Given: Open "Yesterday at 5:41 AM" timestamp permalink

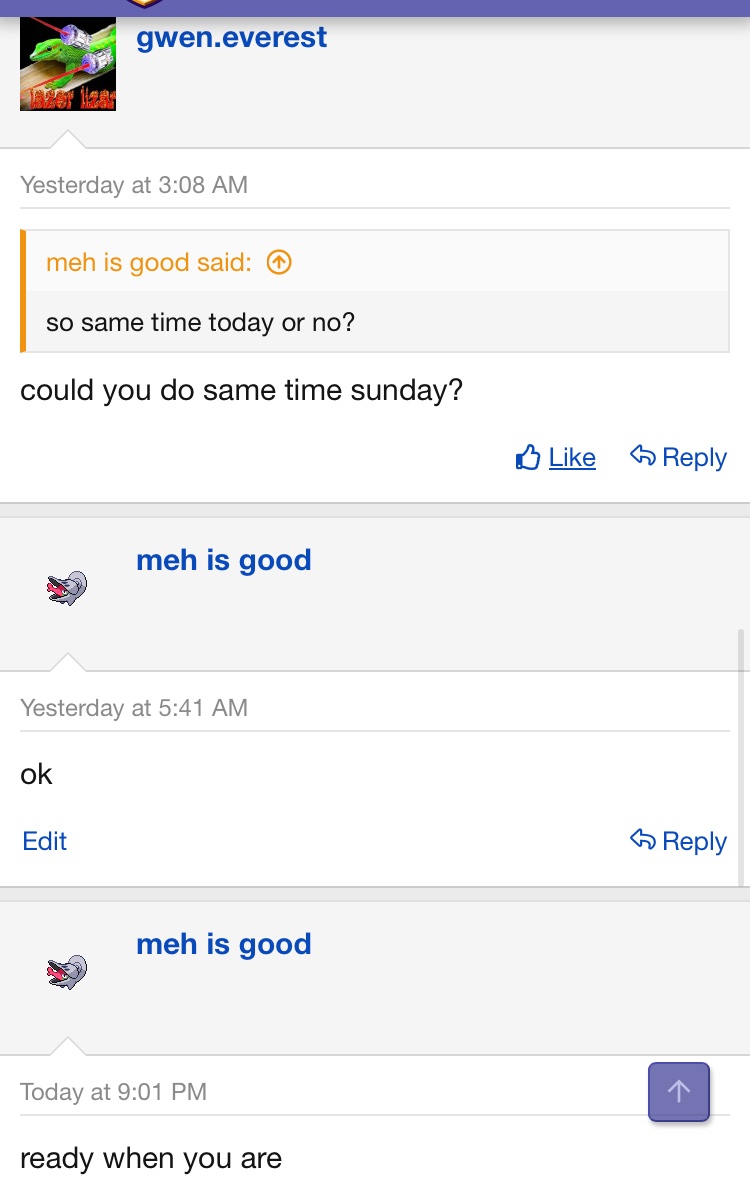Looking at the screenshot, I should (134, 708).
